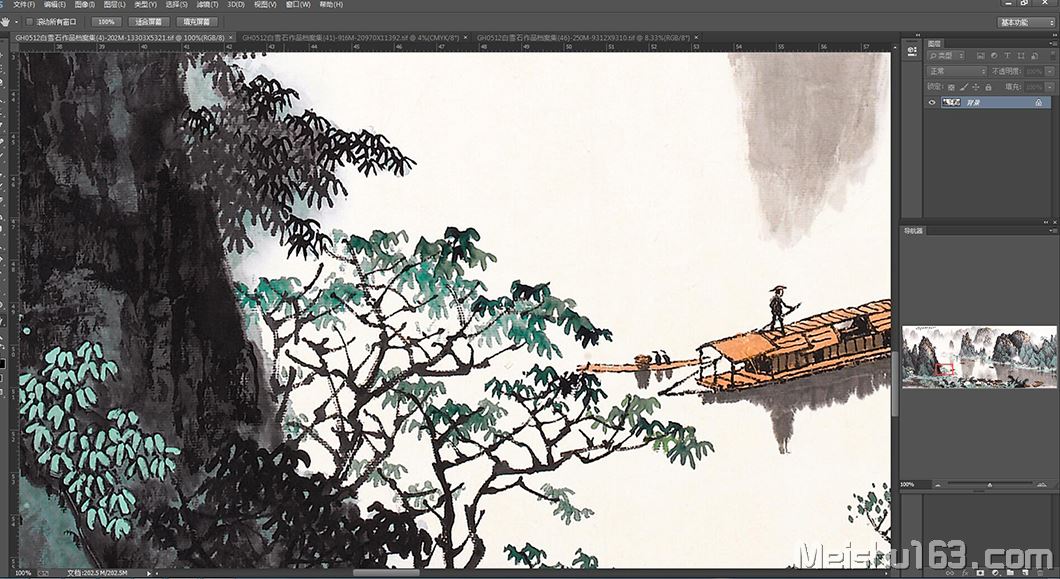Open the Navigator panel flyout menu

1052,231
